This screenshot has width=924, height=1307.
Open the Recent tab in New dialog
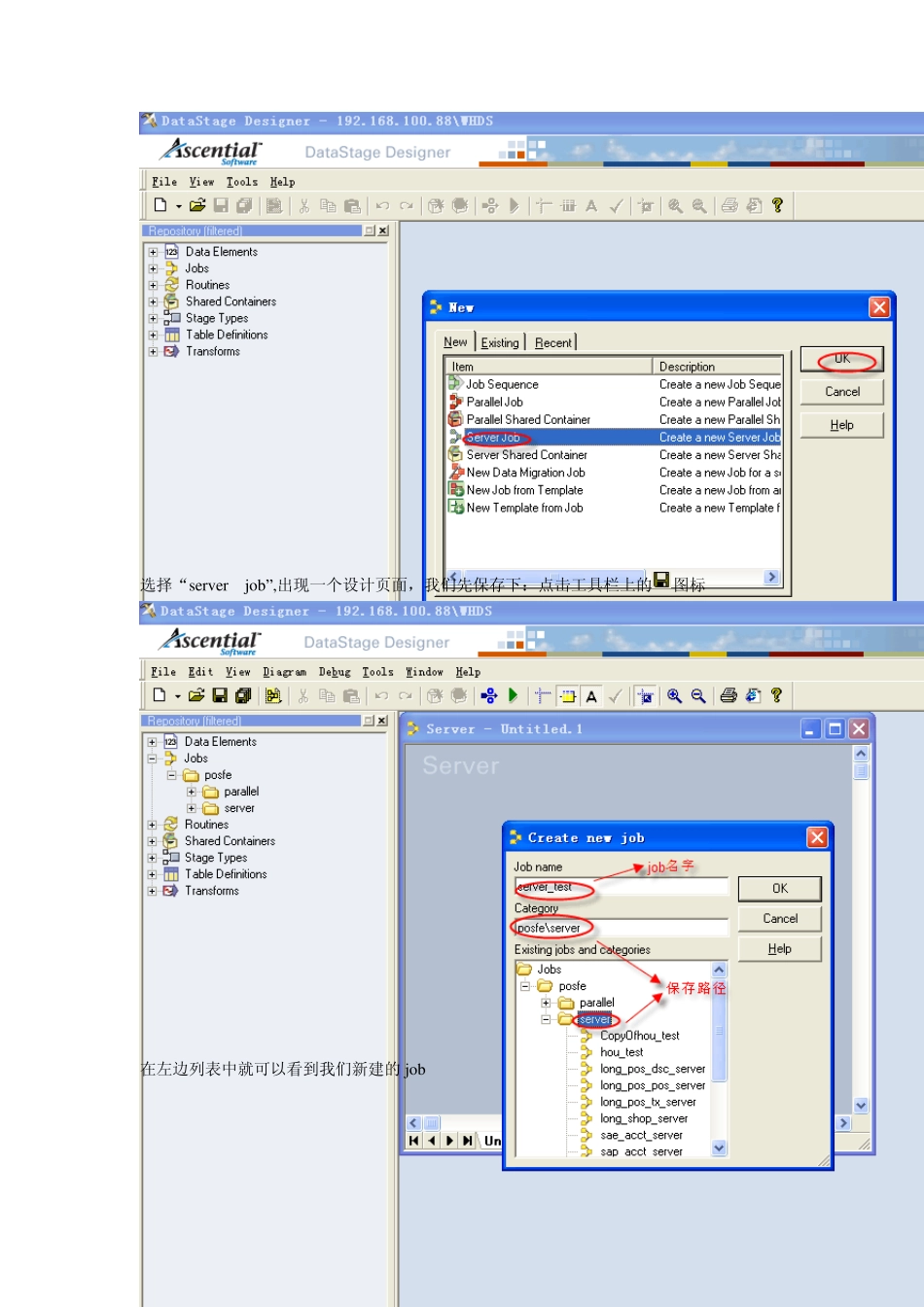coord(553,342)
